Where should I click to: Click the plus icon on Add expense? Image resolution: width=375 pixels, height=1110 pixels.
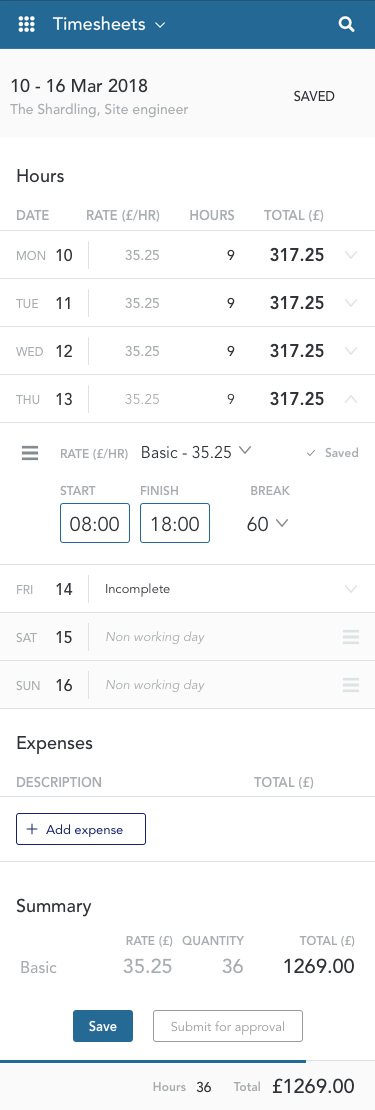click(x=31, y=830)
